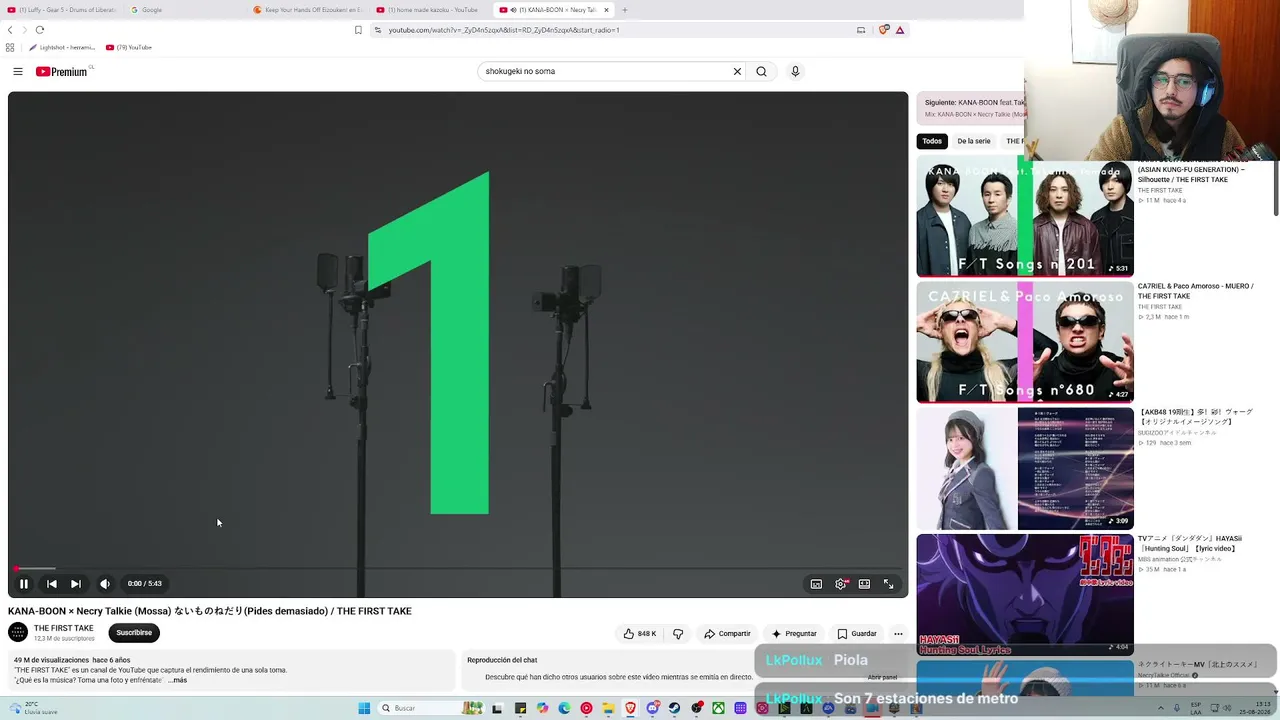
Task: Go to YouTube Premium home logo
Action: click(x=62, y=72)
